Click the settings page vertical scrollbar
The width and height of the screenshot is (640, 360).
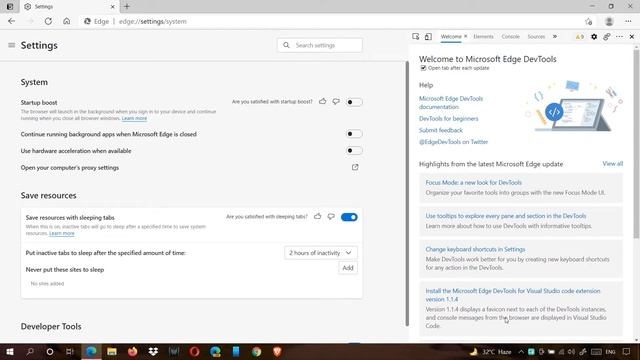[407, 193]
